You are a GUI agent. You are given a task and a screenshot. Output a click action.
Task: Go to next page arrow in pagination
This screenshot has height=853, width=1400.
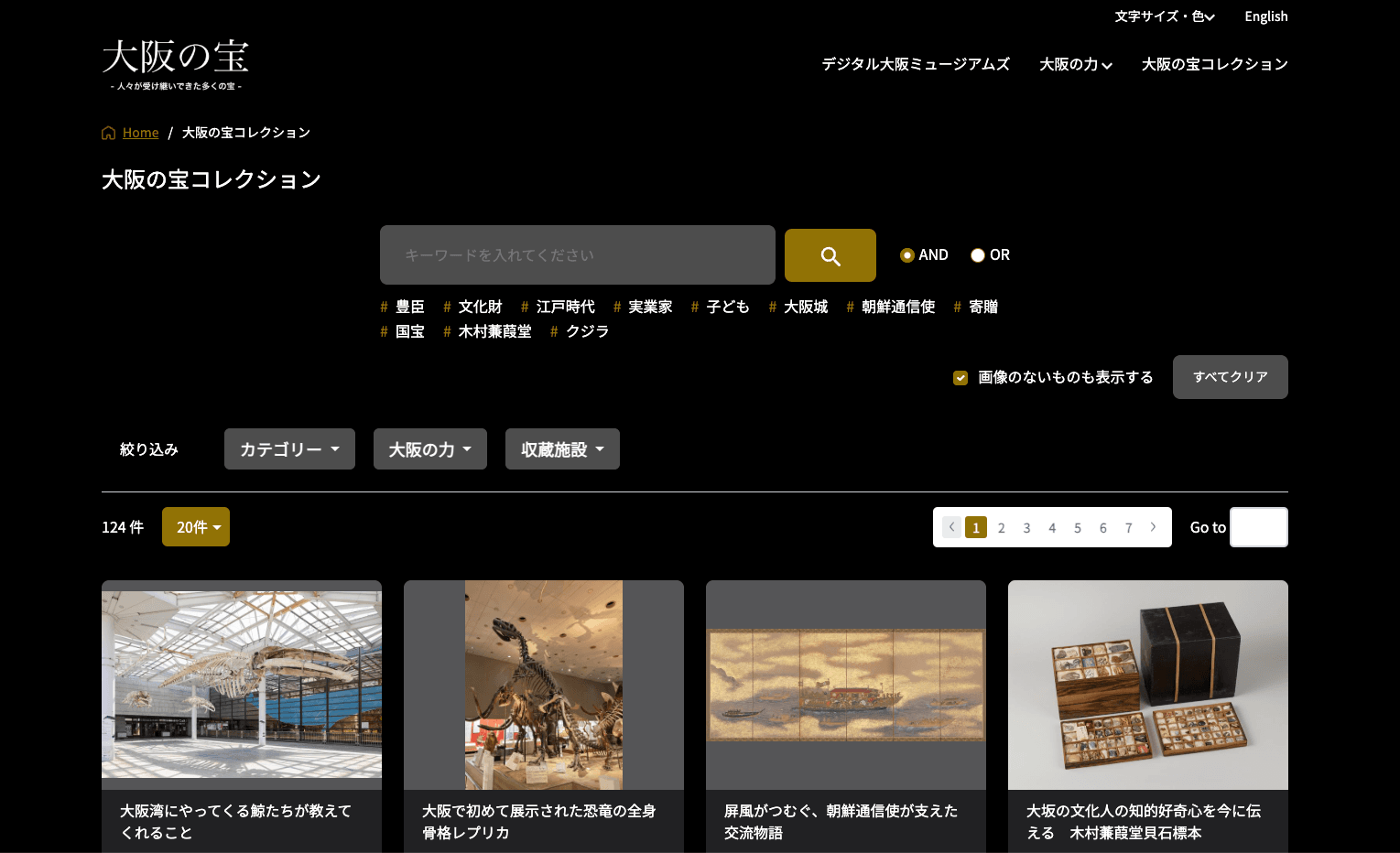coord(1153,527)
